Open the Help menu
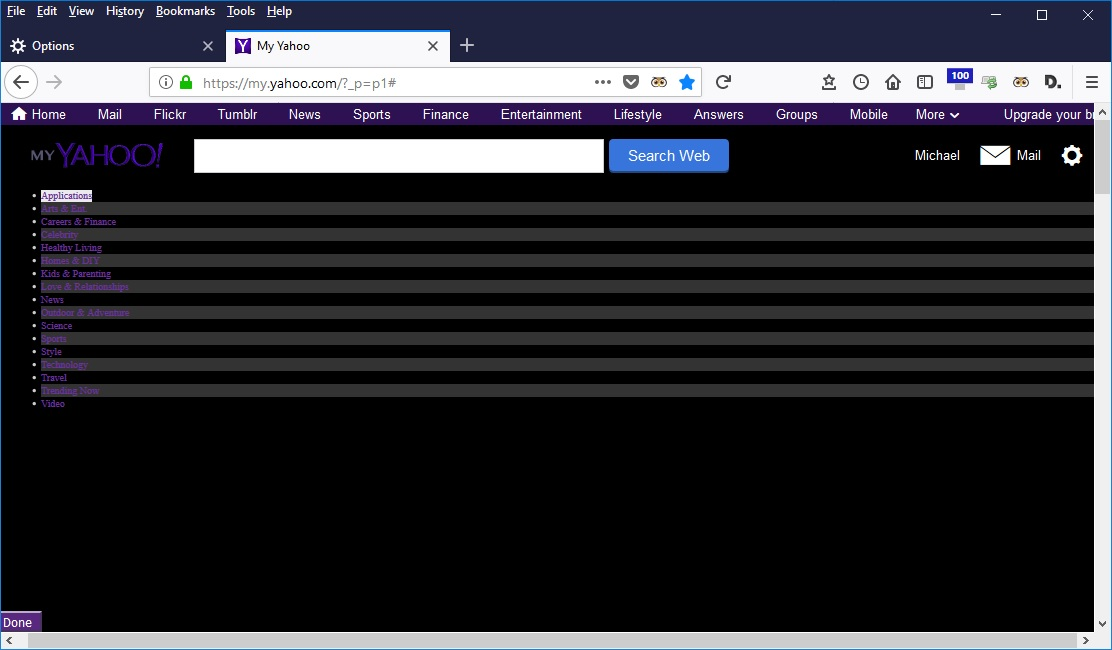Screen dimensions: 1112x650 click(279, 11)
